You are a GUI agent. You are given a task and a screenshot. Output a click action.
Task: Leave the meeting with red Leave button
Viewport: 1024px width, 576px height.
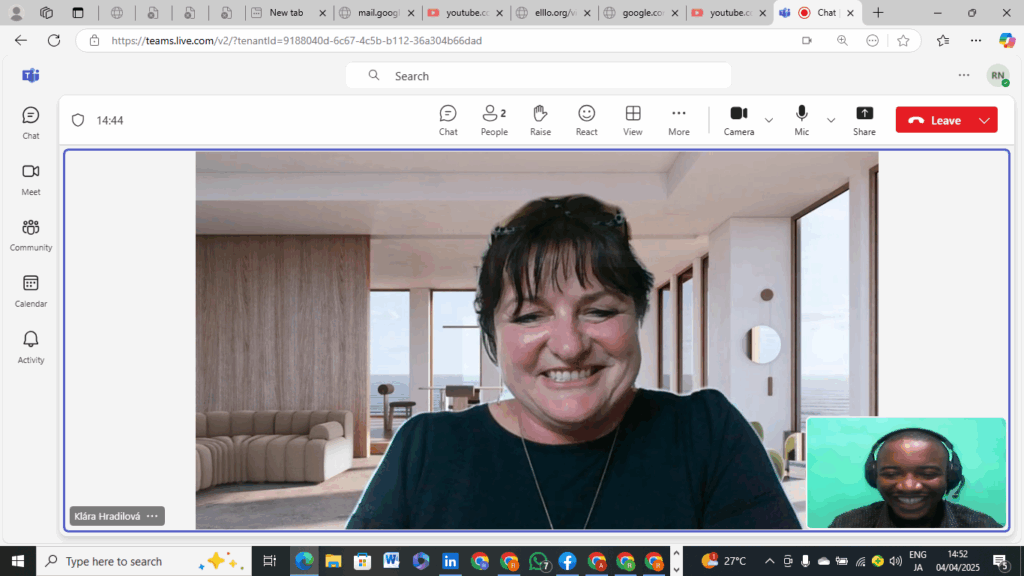pos(935,121)
